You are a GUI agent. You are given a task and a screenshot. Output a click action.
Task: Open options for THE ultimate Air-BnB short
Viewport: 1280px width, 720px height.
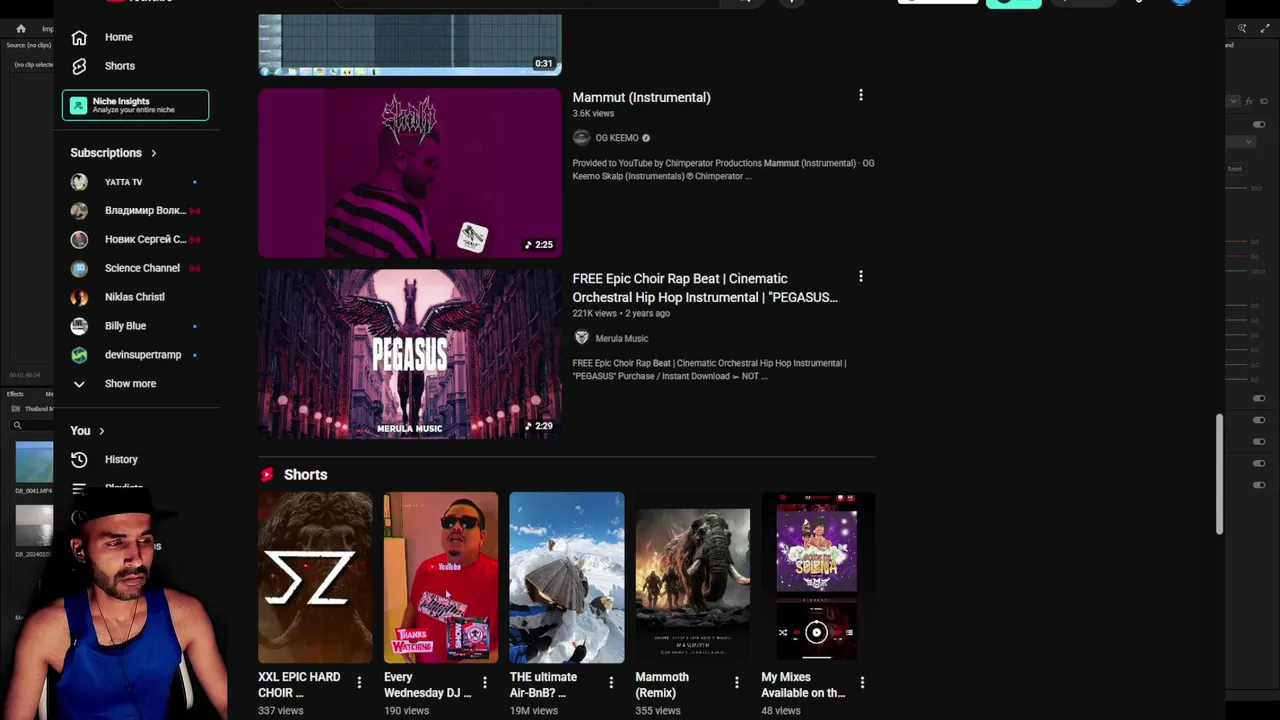(x=611, y=682)
